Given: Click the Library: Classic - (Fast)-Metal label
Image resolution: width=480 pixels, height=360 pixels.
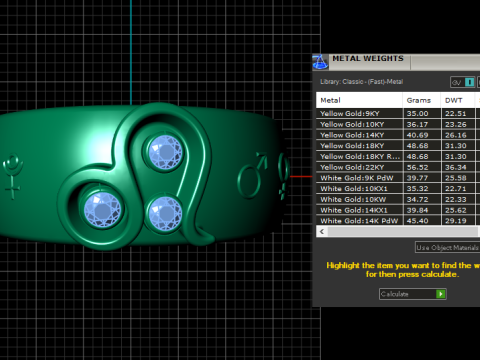Looking at the screenshot, I should pyautogui.click(x=361, y=82).
